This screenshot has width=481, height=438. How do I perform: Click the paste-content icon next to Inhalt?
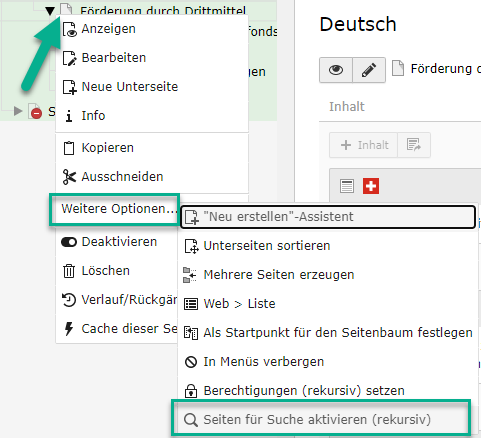[414, 145]
